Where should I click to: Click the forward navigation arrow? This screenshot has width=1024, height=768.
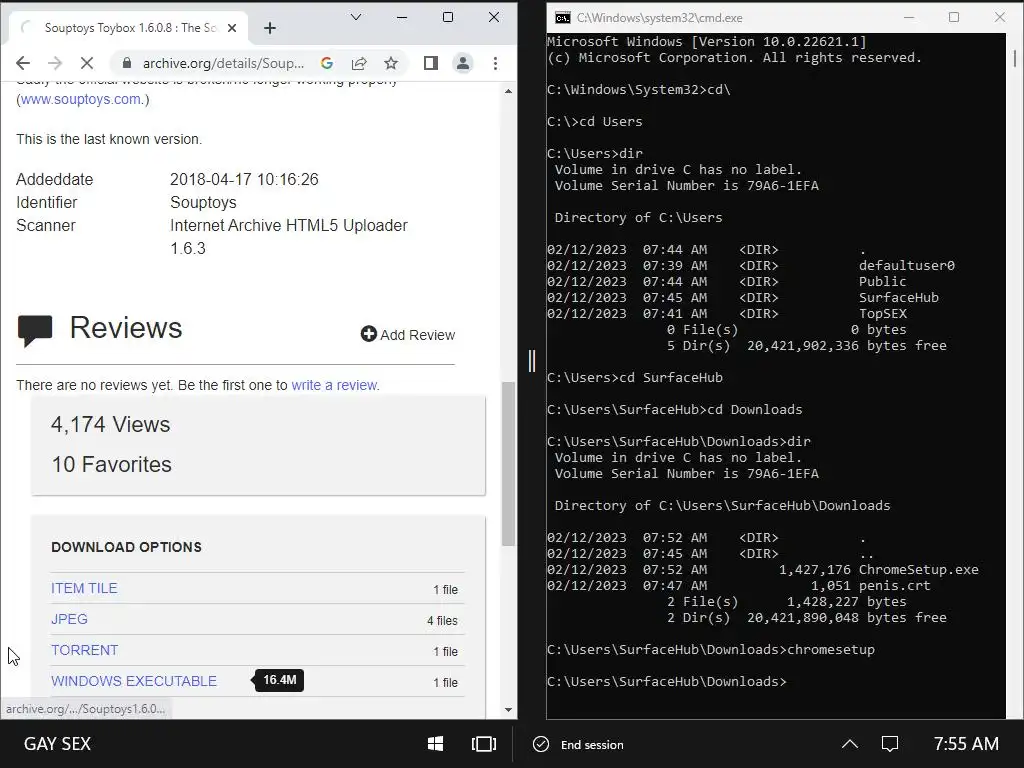pyautogui.click(x=55, y=63)
